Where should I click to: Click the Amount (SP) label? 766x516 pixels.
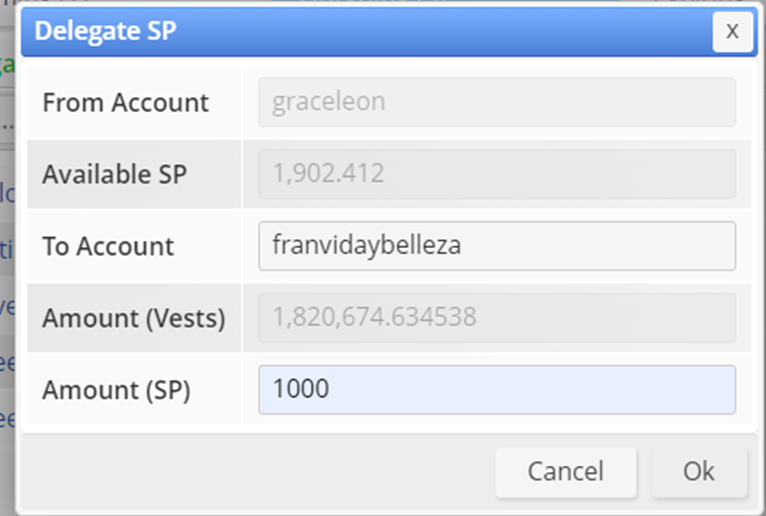click(116, 390)
